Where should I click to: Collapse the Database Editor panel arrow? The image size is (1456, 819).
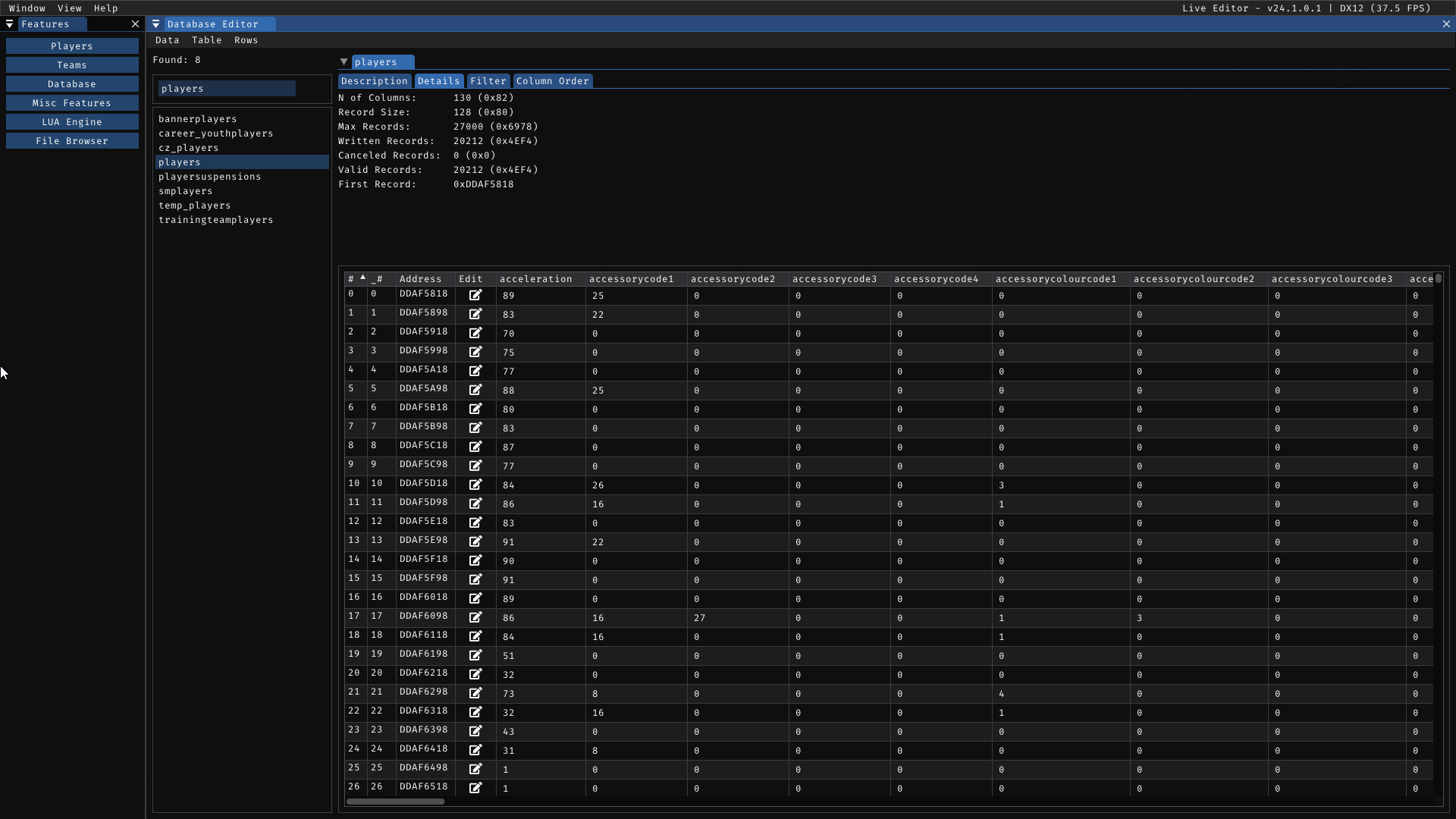click(156, 24)
